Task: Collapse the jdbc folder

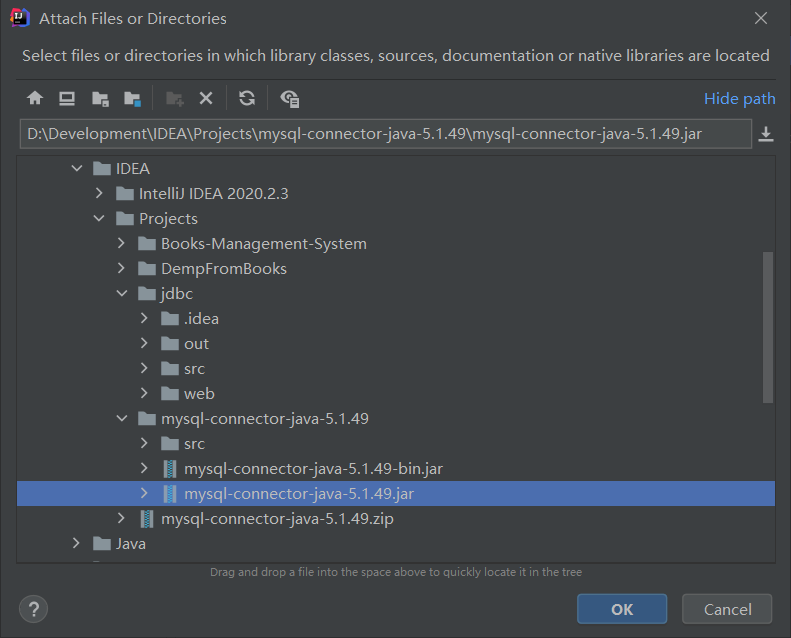Action: click(x=122, y=293)
